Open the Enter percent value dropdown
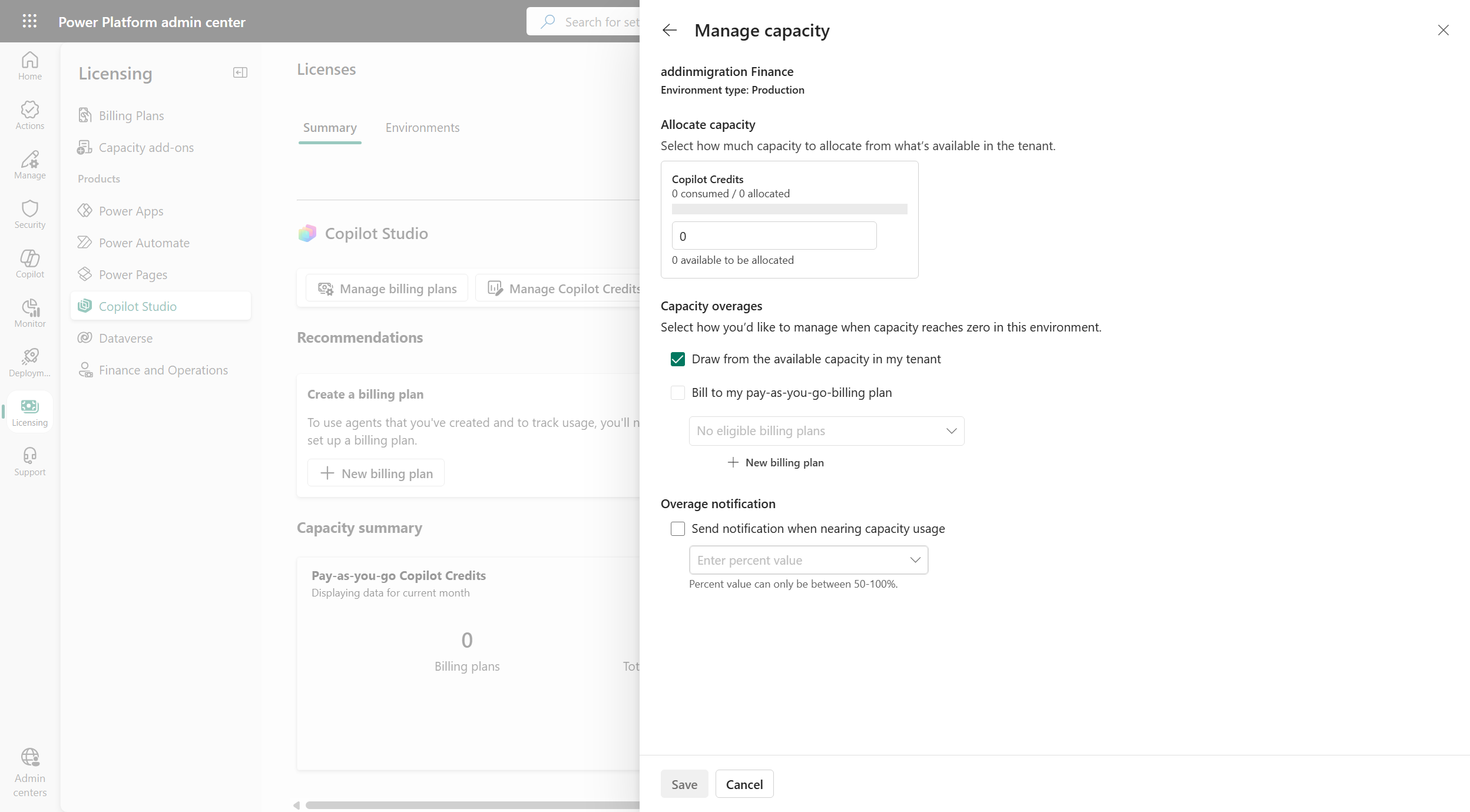Screen dimensions: 1470x812 coord(809,560)
